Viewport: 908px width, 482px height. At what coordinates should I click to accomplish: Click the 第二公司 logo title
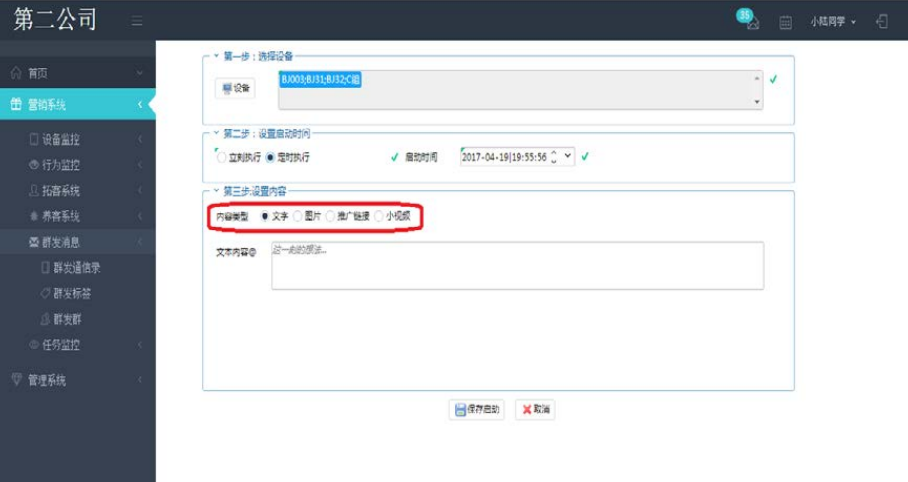(x=55, y=20)
